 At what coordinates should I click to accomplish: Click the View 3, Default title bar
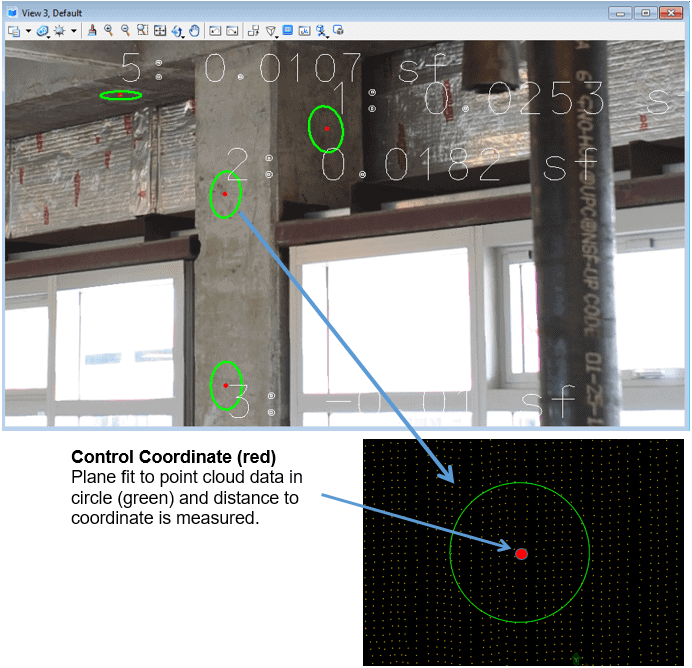point(300,12)
